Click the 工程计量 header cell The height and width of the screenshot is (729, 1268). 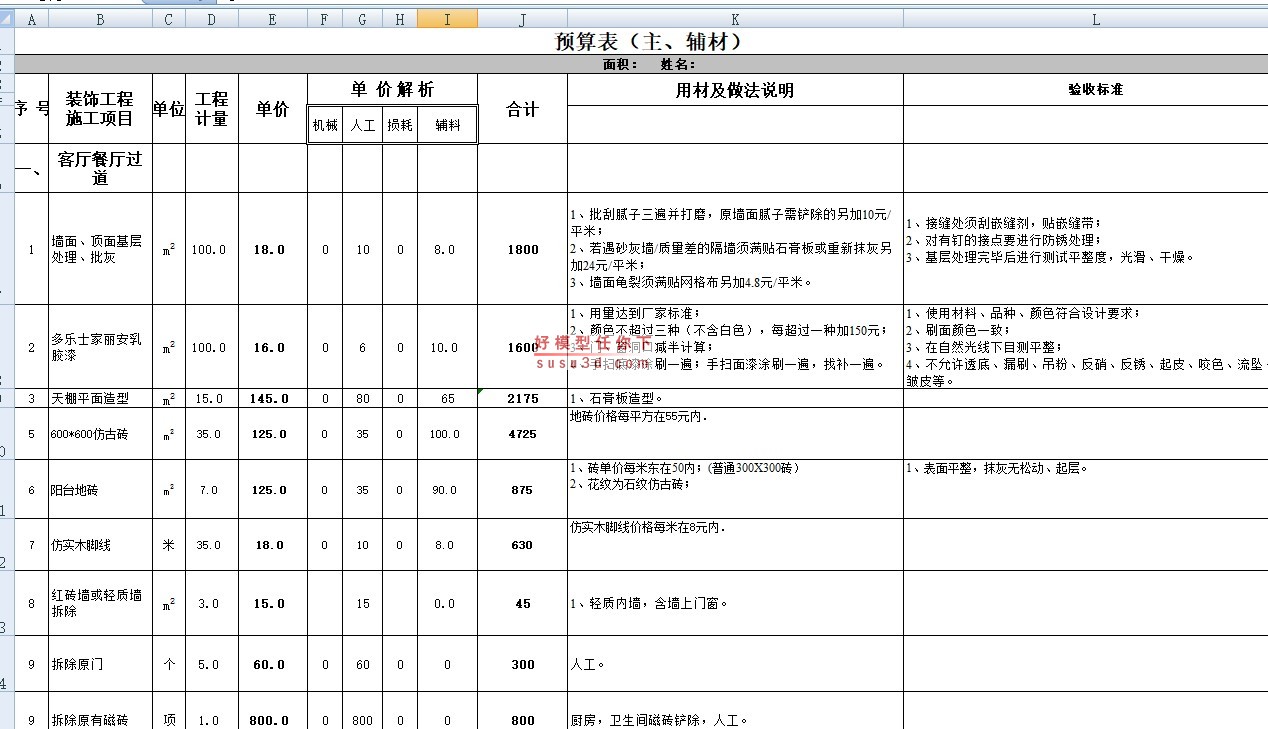click(212, 109)
